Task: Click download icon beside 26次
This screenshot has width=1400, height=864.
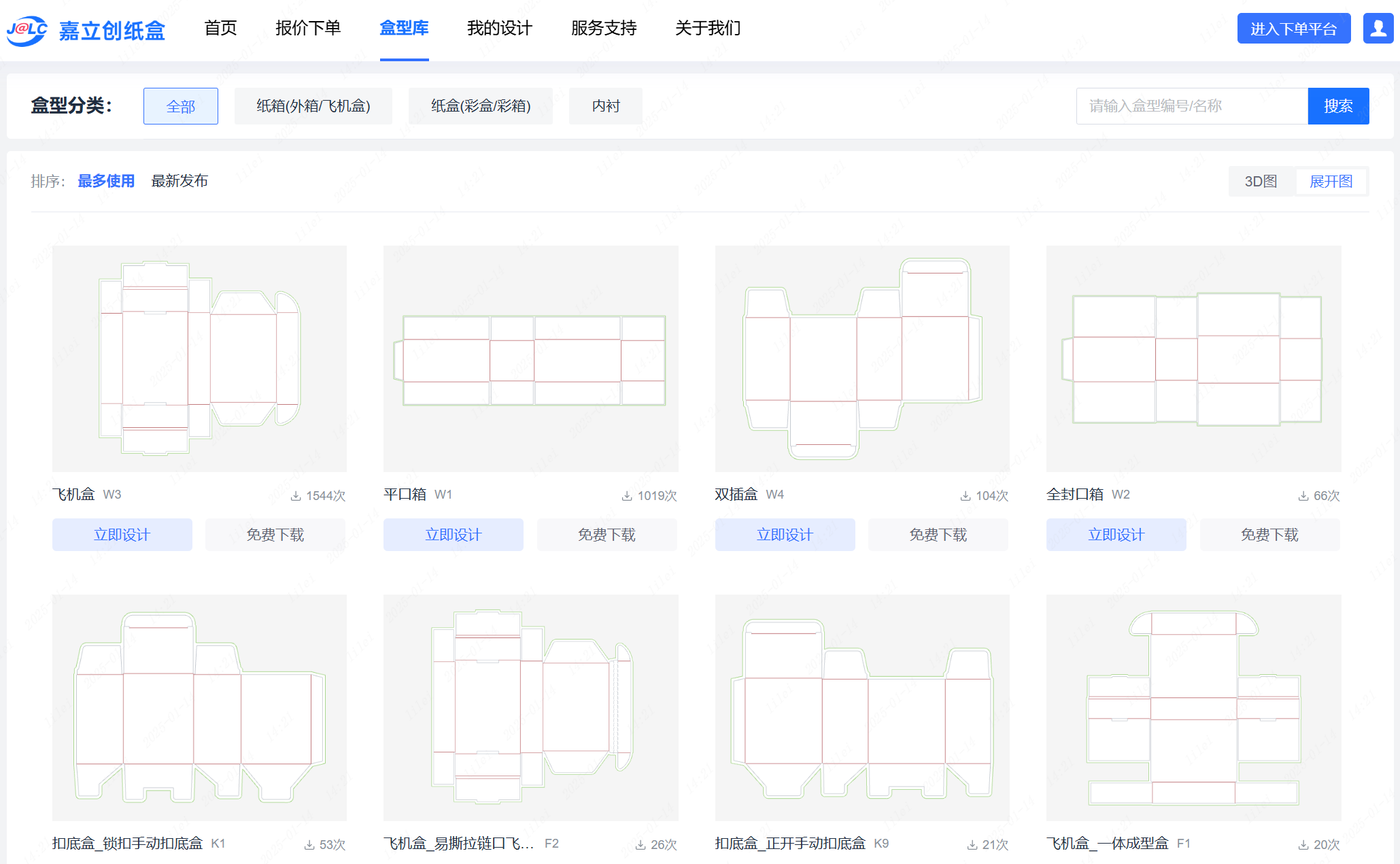Action: 641,845
